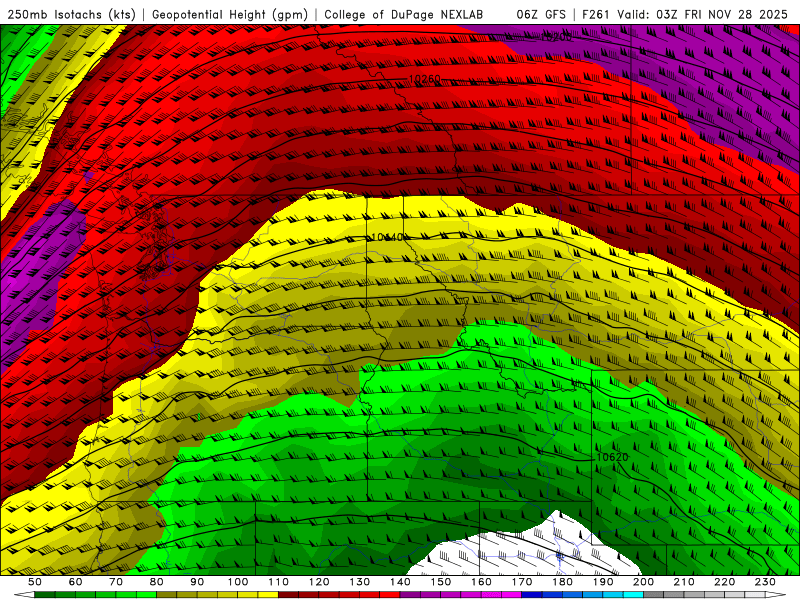
Task: Click the darkest green swatch below 50
Action: click(44, 595)
